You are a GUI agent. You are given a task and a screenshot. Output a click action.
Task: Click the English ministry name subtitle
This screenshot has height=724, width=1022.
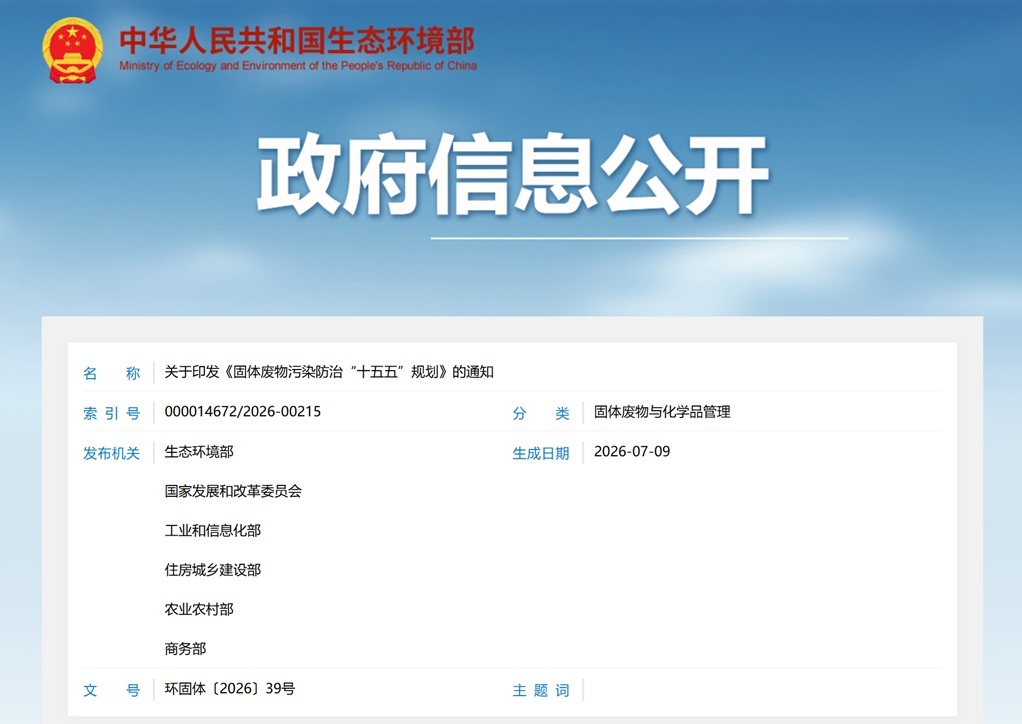pos(298,66)
